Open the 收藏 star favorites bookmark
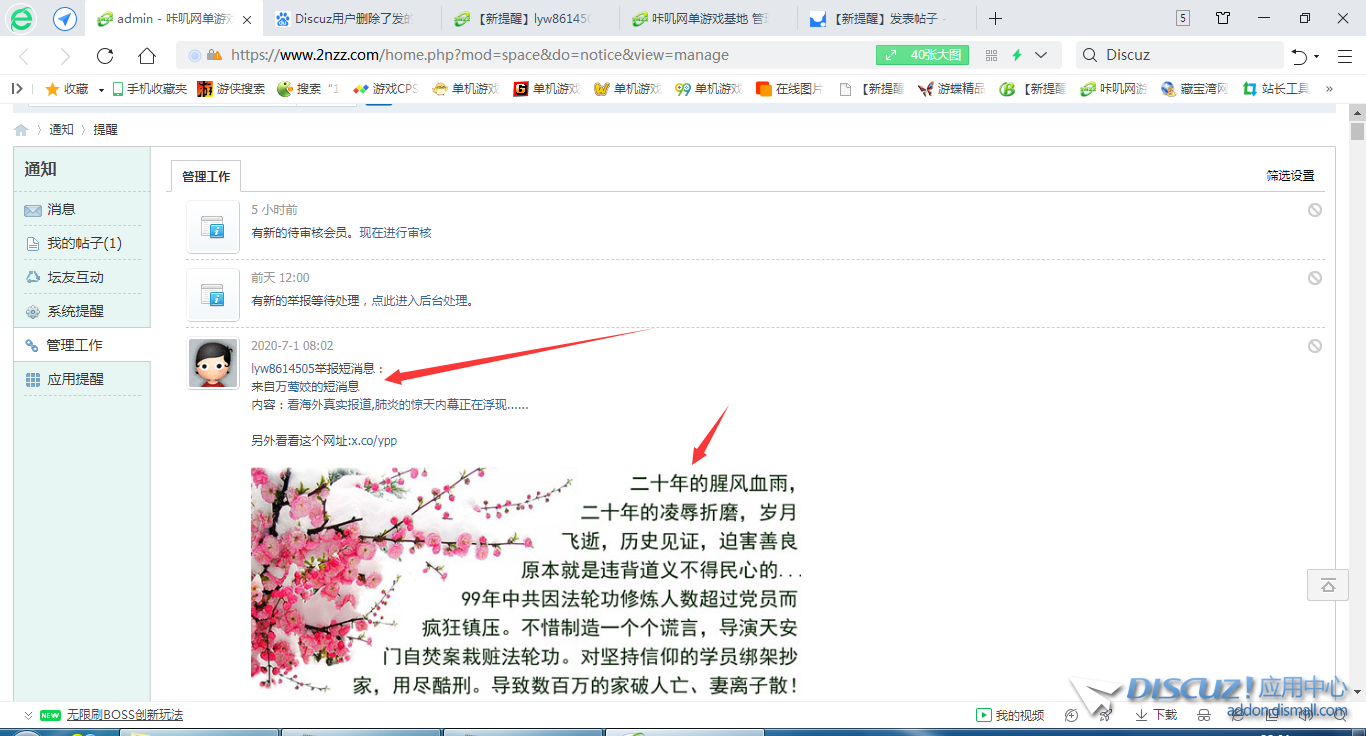Screen dimensions: 1366x736 [68, 89]
